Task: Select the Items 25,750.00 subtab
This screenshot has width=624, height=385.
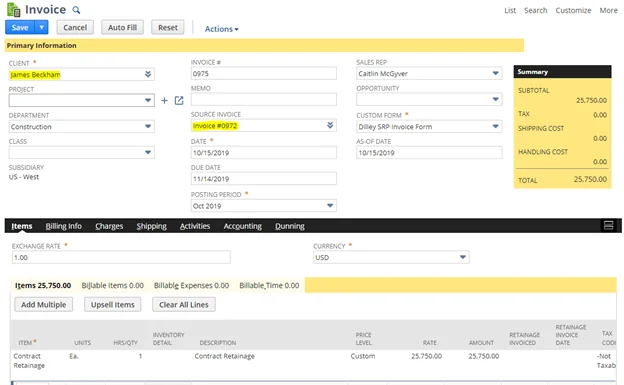Action: (43, 285)
